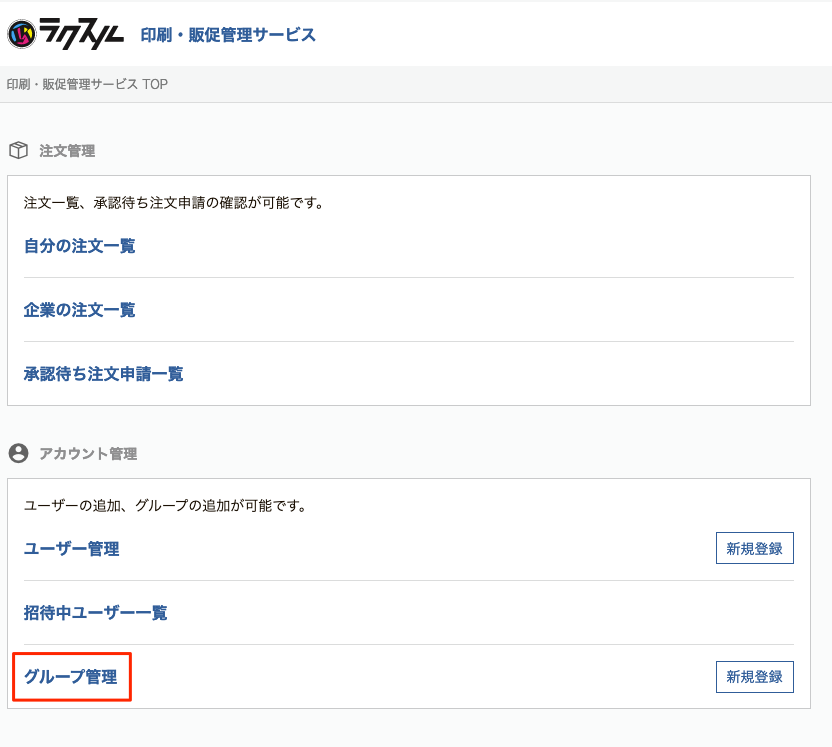Open the 企業の注文一覧 link
Screen dimensions: 832x747
(80, 310)
